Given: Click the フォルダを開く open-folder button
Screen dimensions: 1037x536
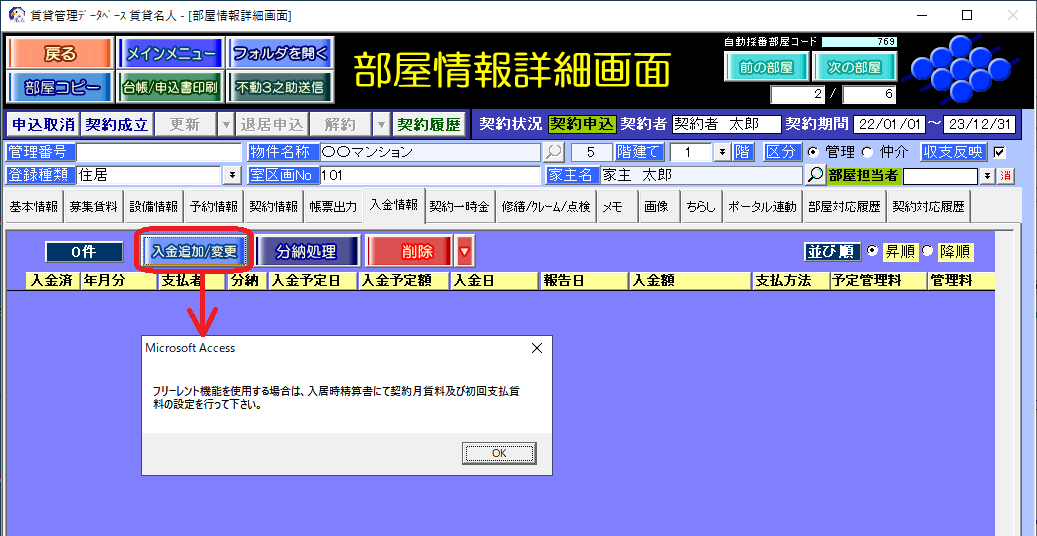Looking at the screenshot, I should tap(280, 54).
